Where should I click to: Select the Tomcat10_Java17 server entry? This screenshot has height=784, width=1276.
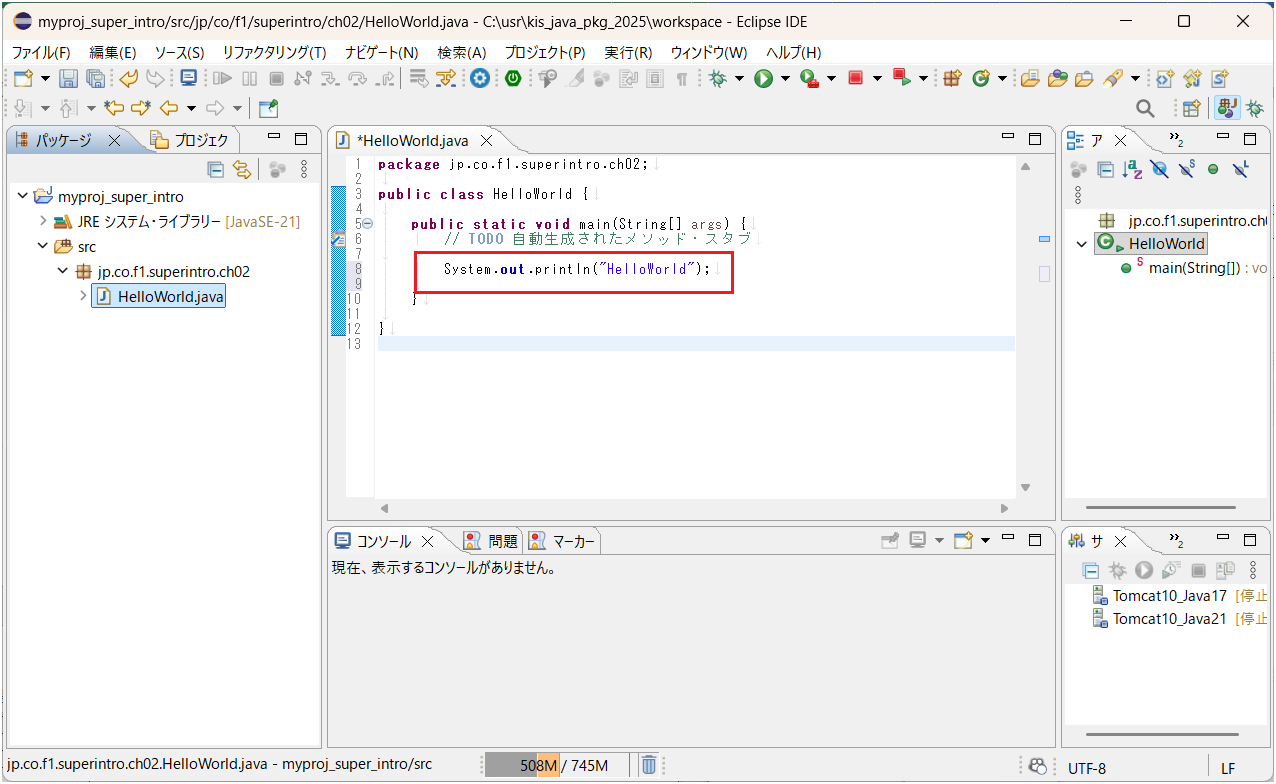(x=1169, y=596)
